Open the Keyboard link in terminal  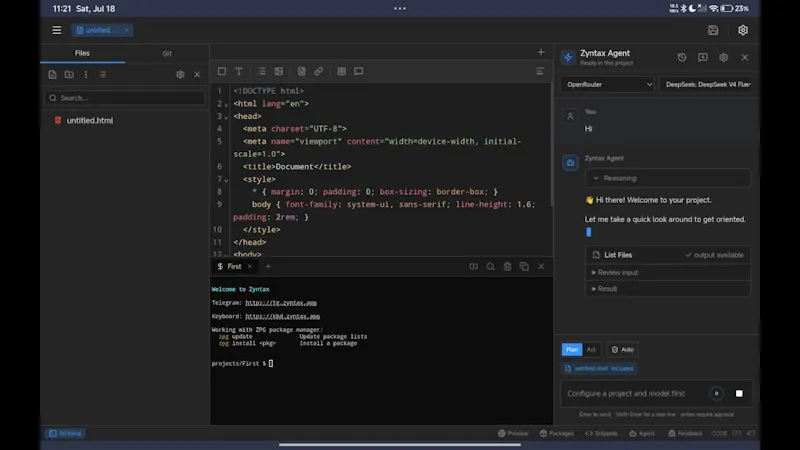(x=282, y=316)
